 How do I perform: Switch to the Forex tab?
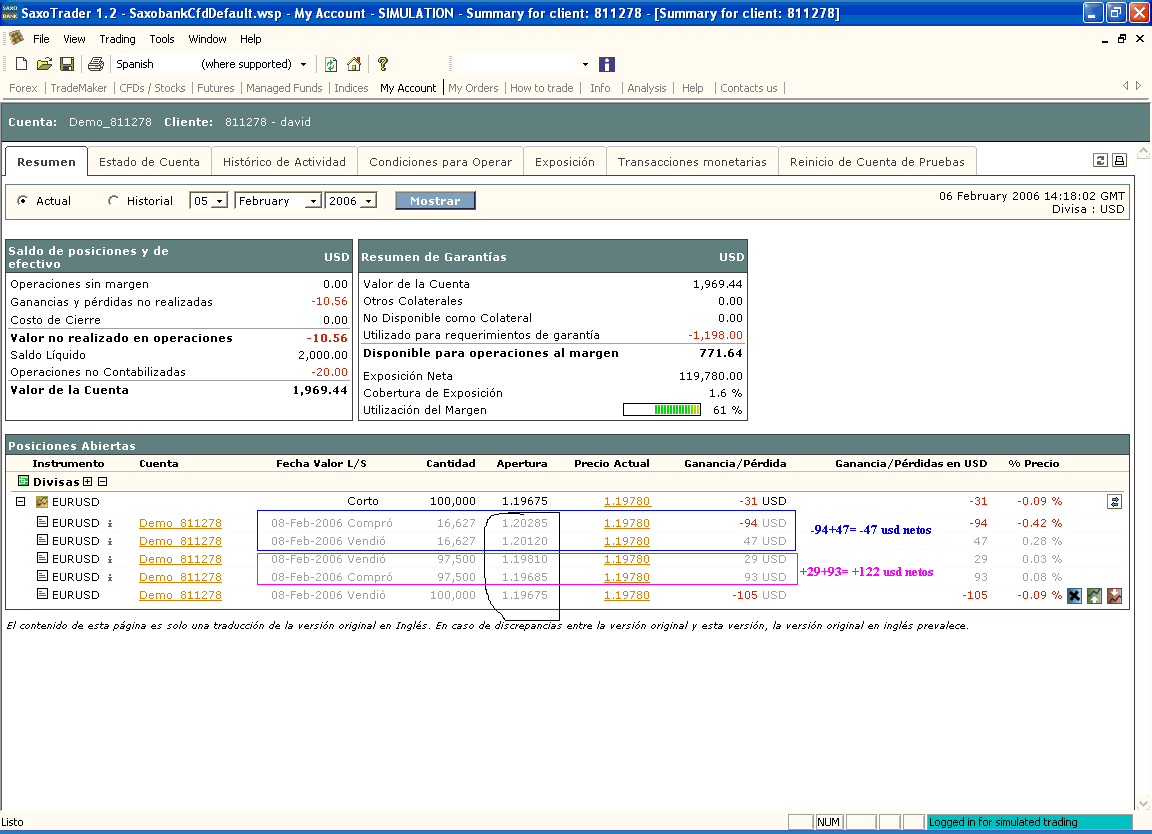(23, 88)
